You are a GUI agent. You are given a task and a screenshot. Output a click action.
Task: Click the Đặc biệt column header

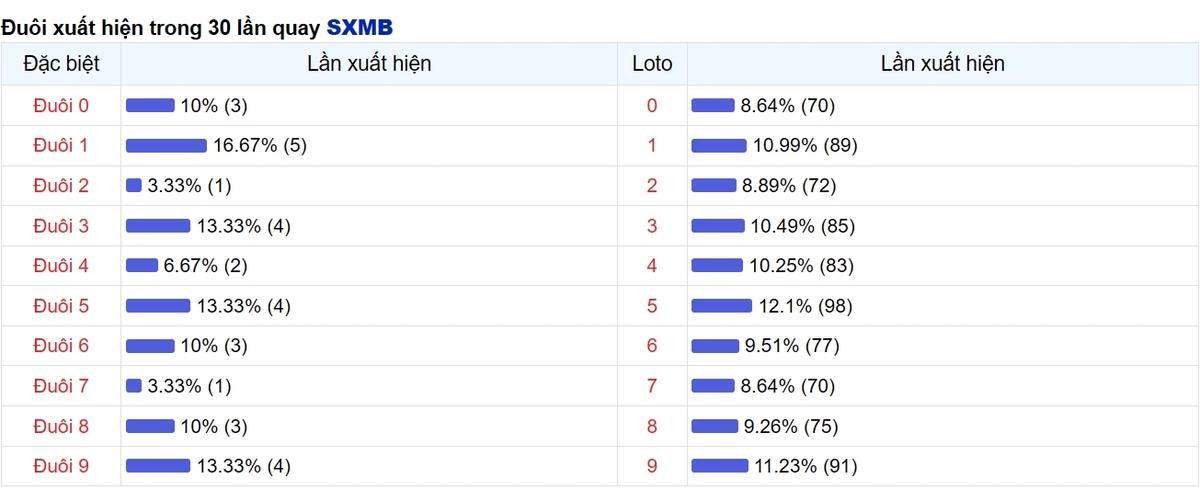pos(61,64)
